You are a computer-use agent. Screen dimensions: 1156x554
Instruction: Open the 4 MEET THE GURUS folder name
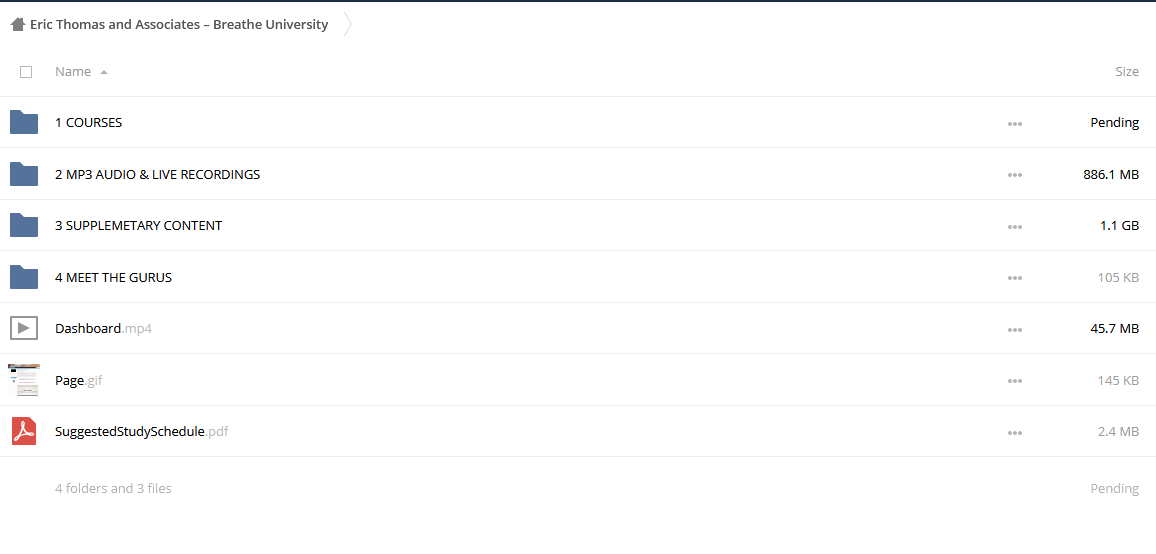coord(114,277)
